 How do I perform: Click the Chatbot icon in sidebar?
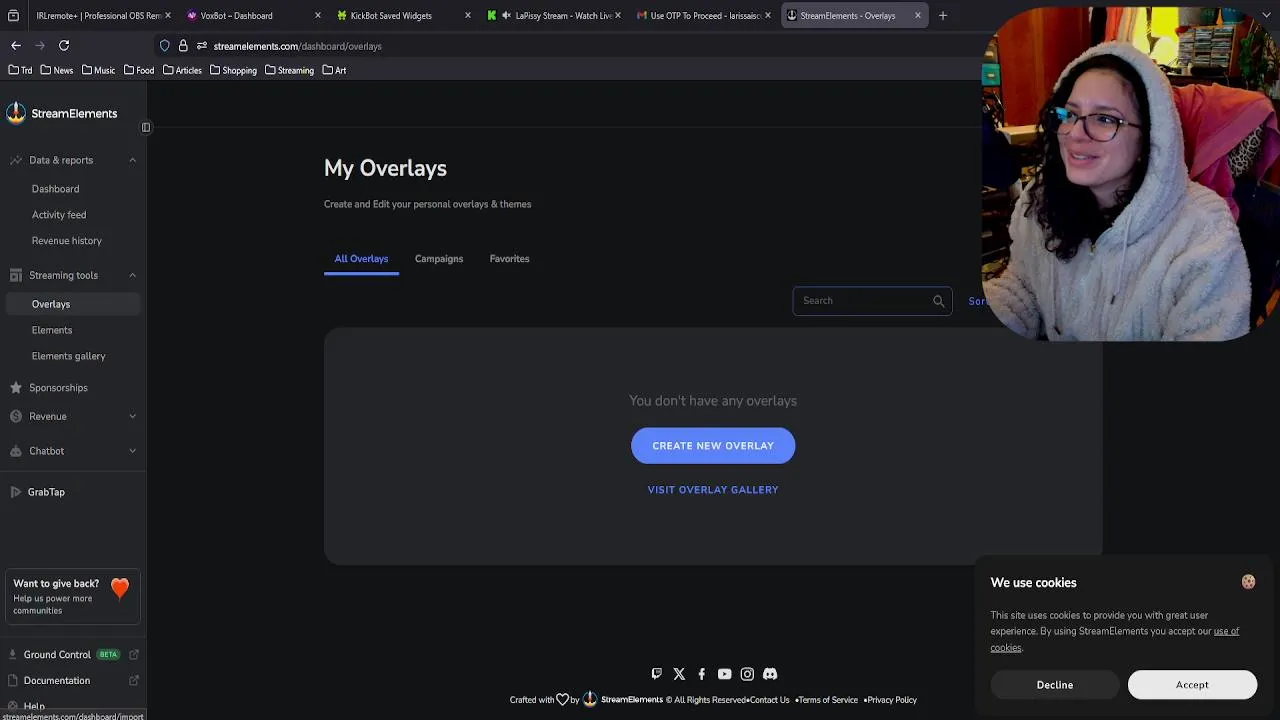click(15, 451)
